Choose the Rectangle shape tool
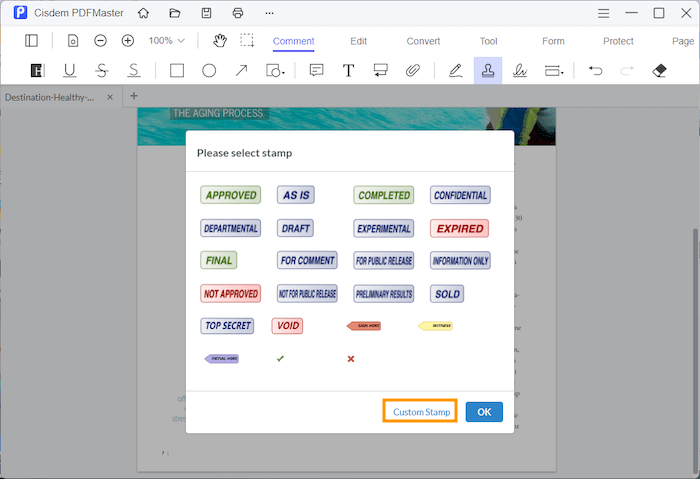700x479 pixels. pos(177,71)
